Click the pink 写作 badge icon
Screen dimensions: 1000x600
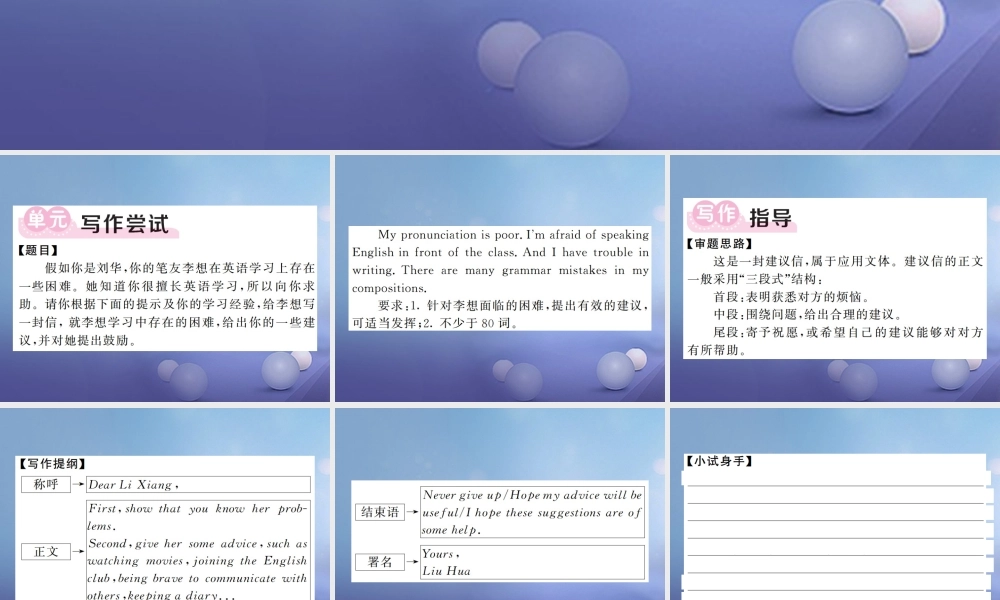pyautogui.click(x=715, y=215)
